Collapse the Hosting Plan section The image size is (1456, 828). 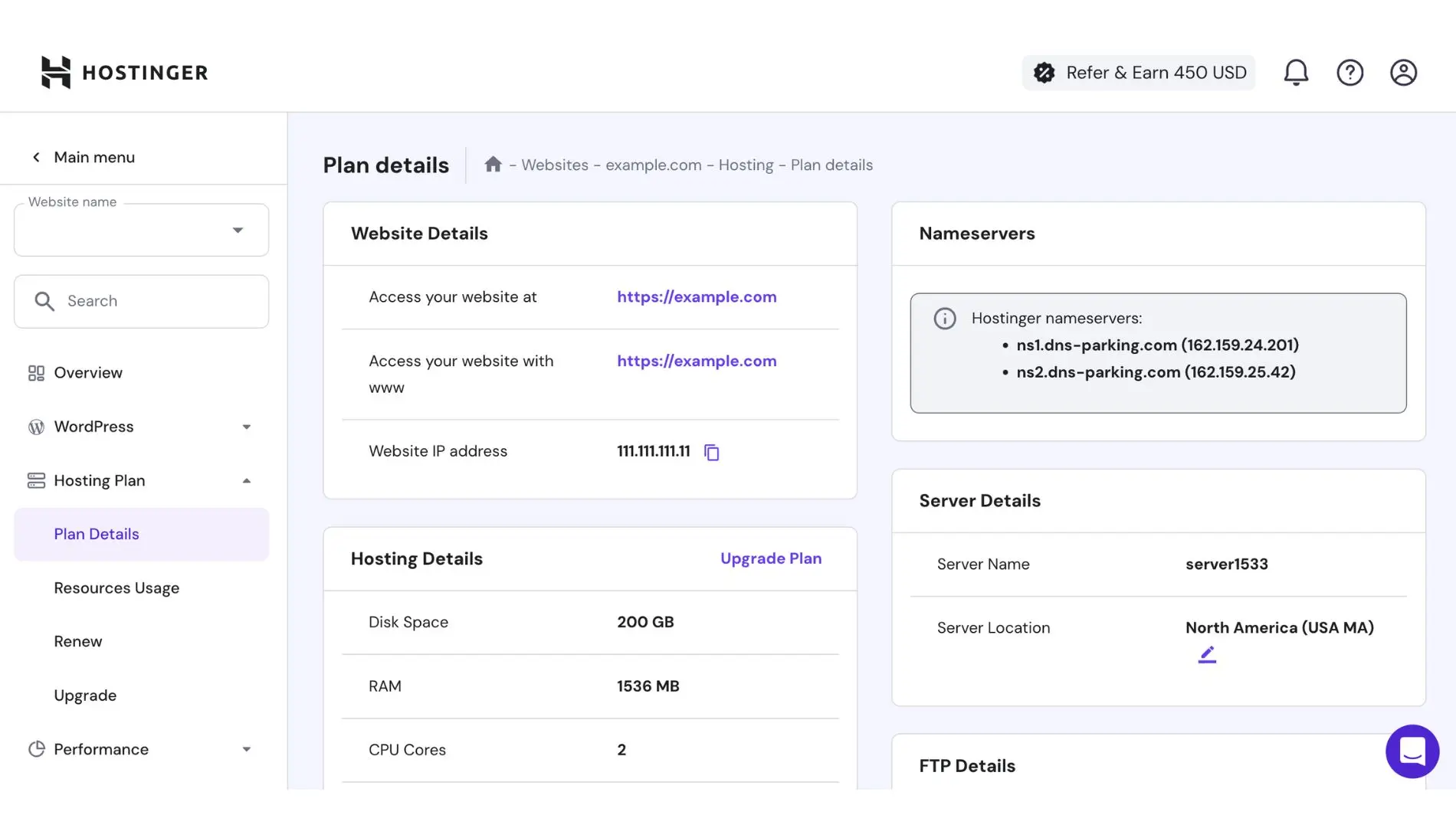point(246,480)
